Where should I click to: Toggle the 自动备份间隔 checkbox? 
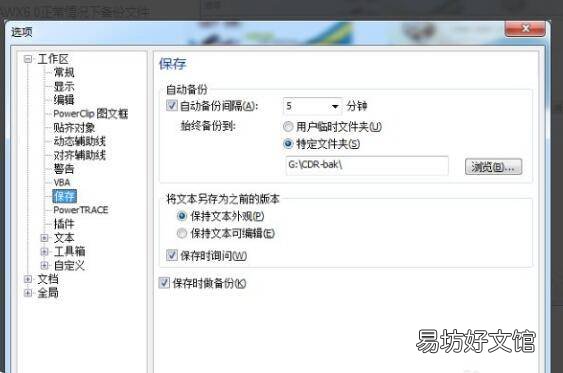(172, 106)
